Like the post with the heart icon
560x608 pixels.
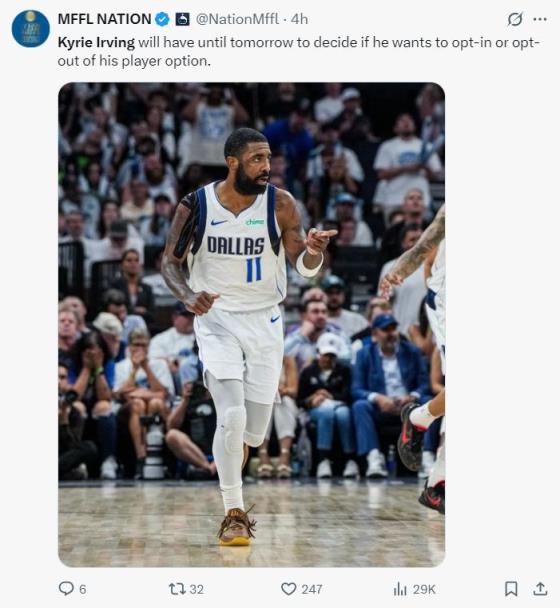(289, 589)
